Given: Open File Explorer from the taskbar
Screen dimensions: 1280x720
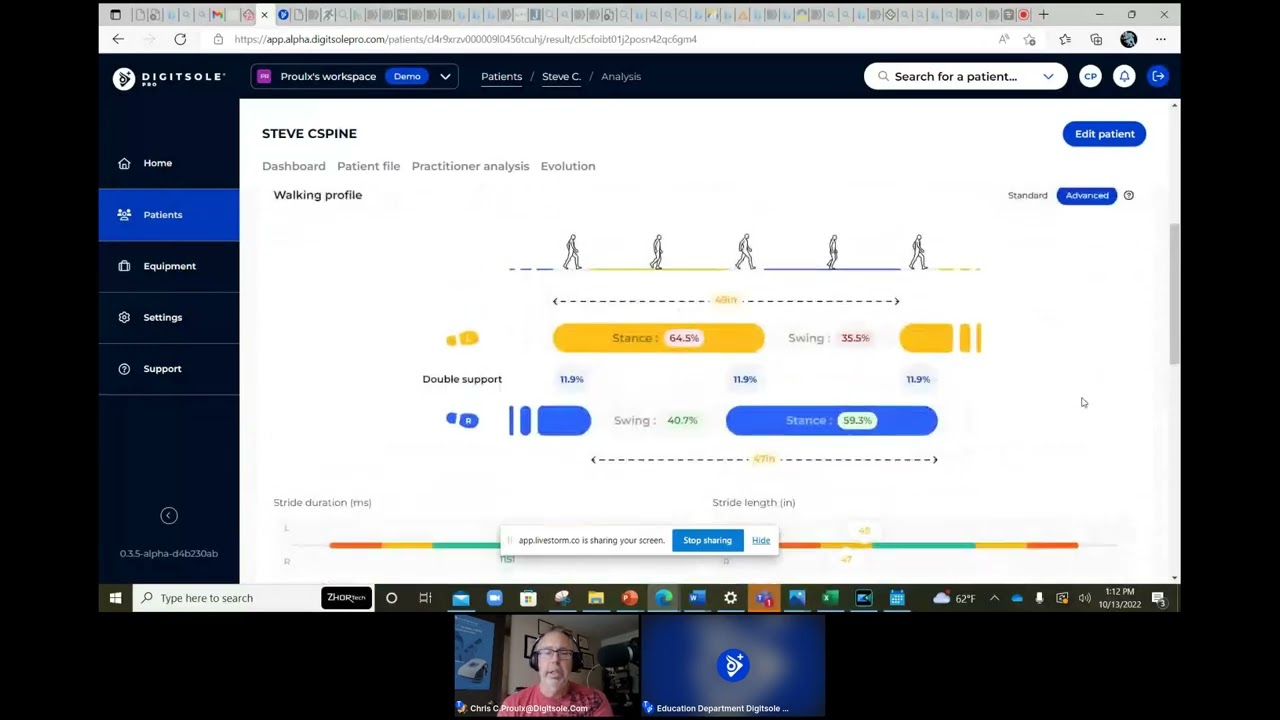Looking at the screenshot, I should (595, 598).
